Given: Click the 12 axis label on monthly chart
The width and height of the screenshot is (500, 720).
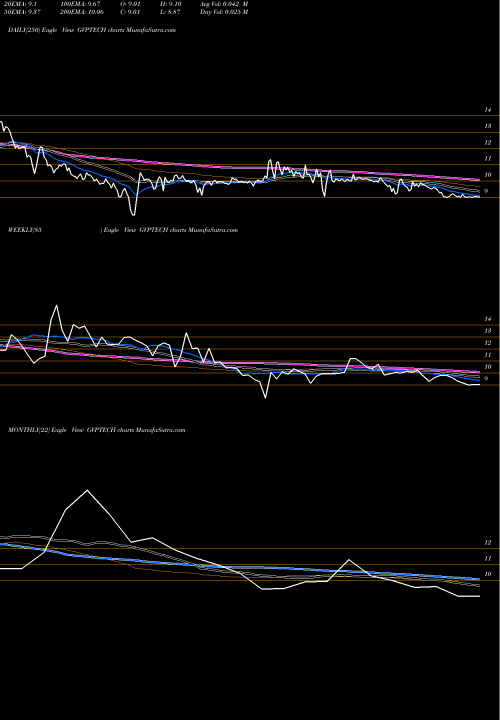Looking at the screenshot, I should point(488,543).
